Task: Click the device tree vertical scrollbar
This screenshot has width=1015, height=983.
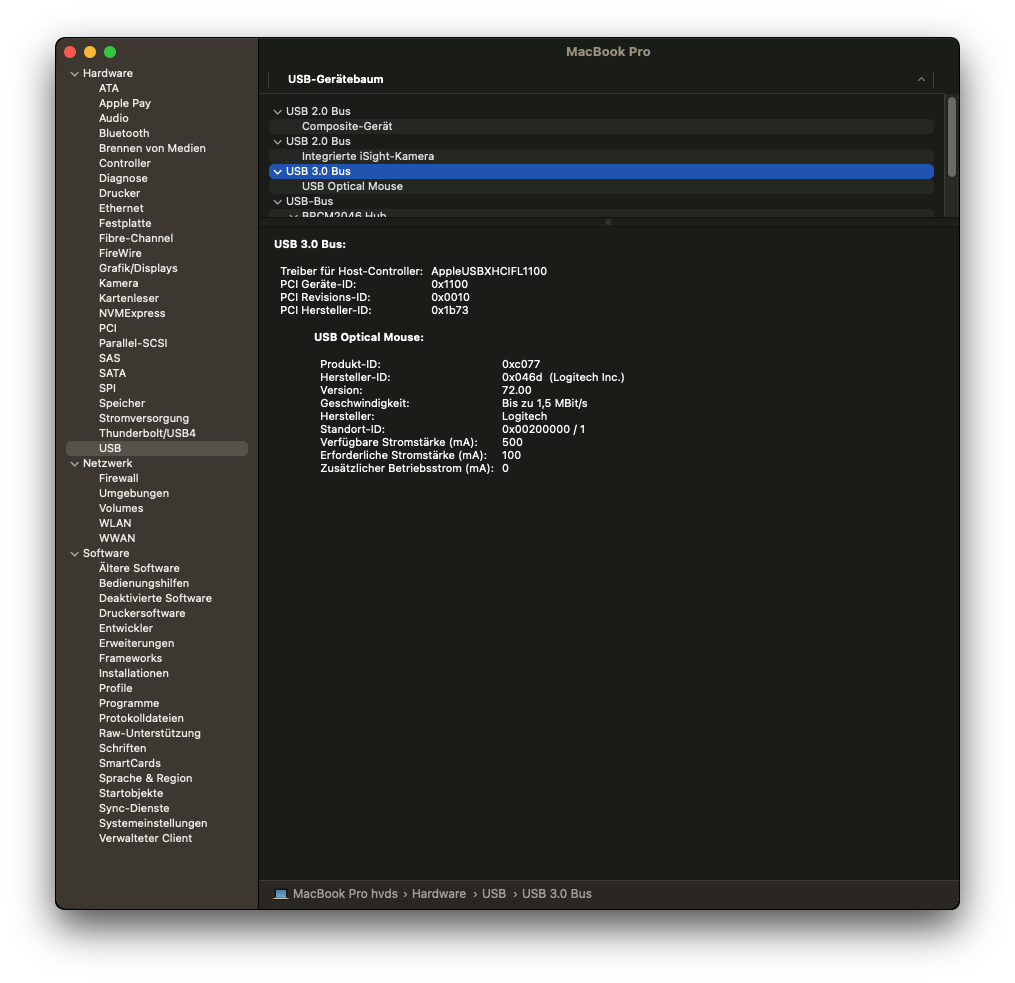Action: click(952, 137)
